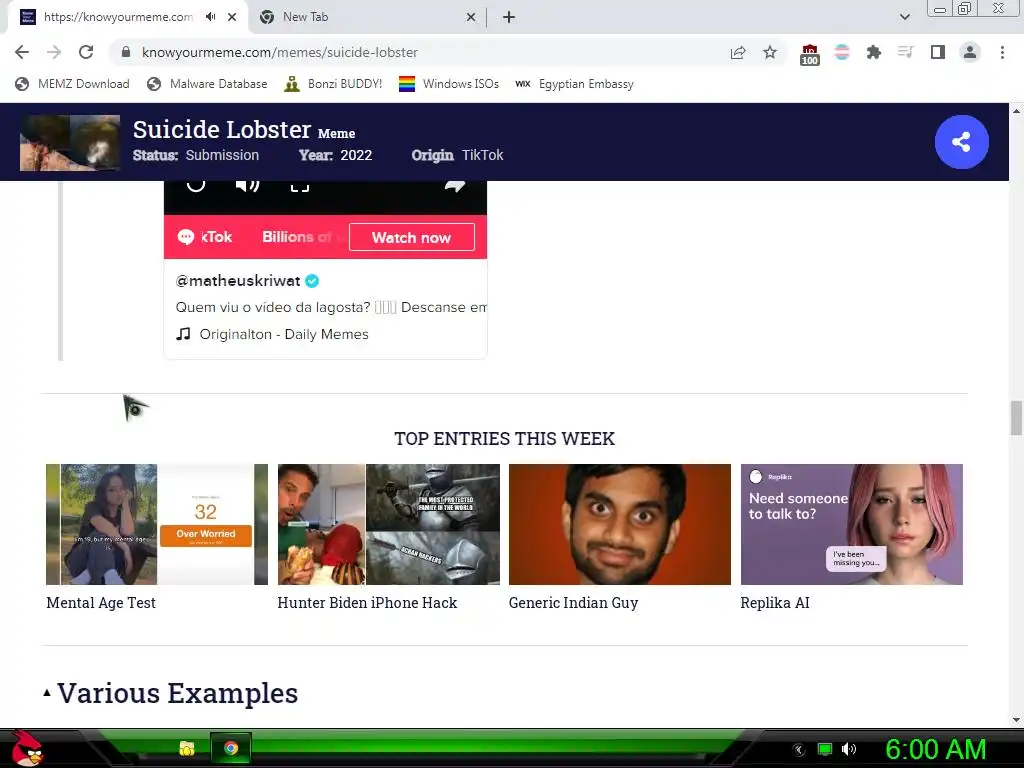Mute the knowyourmeme tab via speaker icon
Viewport: 1024px width, 768px height.
pos(210,17)
